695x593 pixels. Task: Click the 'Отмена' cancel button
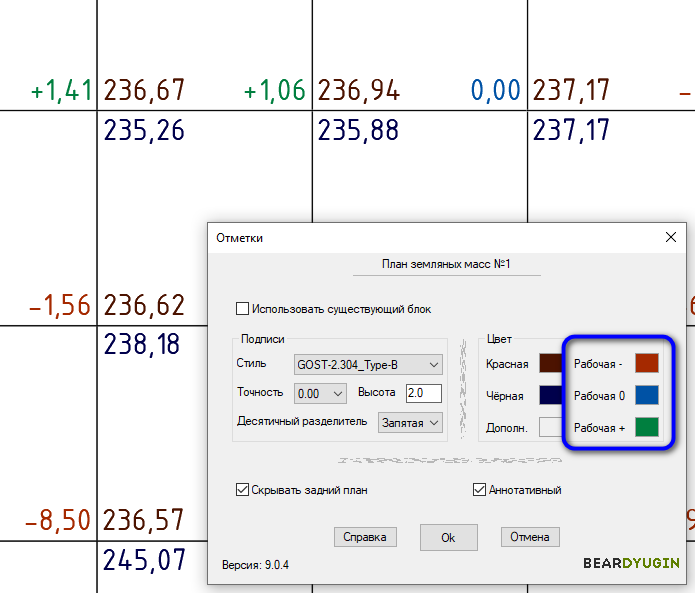tap(529, 537)
